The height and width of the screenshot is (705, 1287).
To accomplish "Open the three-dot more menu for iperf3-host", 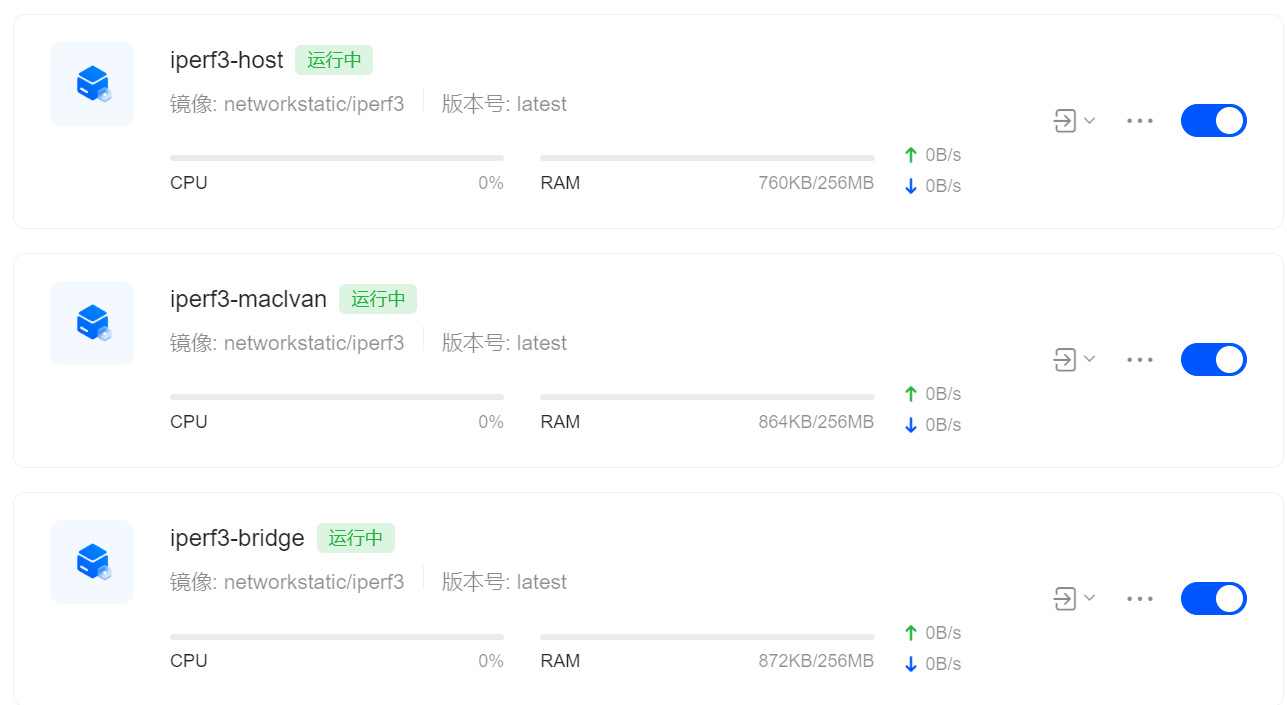I will click(1140, 121).
